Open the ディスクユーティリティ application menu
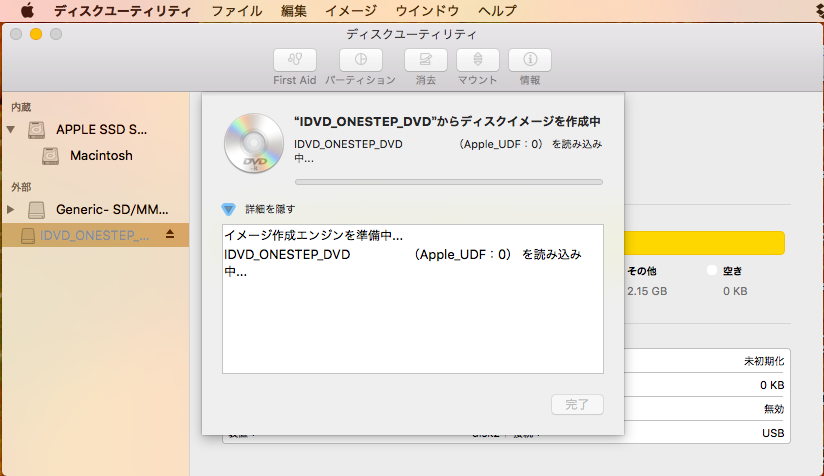This screenshot has width=824, height=476. [122, 11]
